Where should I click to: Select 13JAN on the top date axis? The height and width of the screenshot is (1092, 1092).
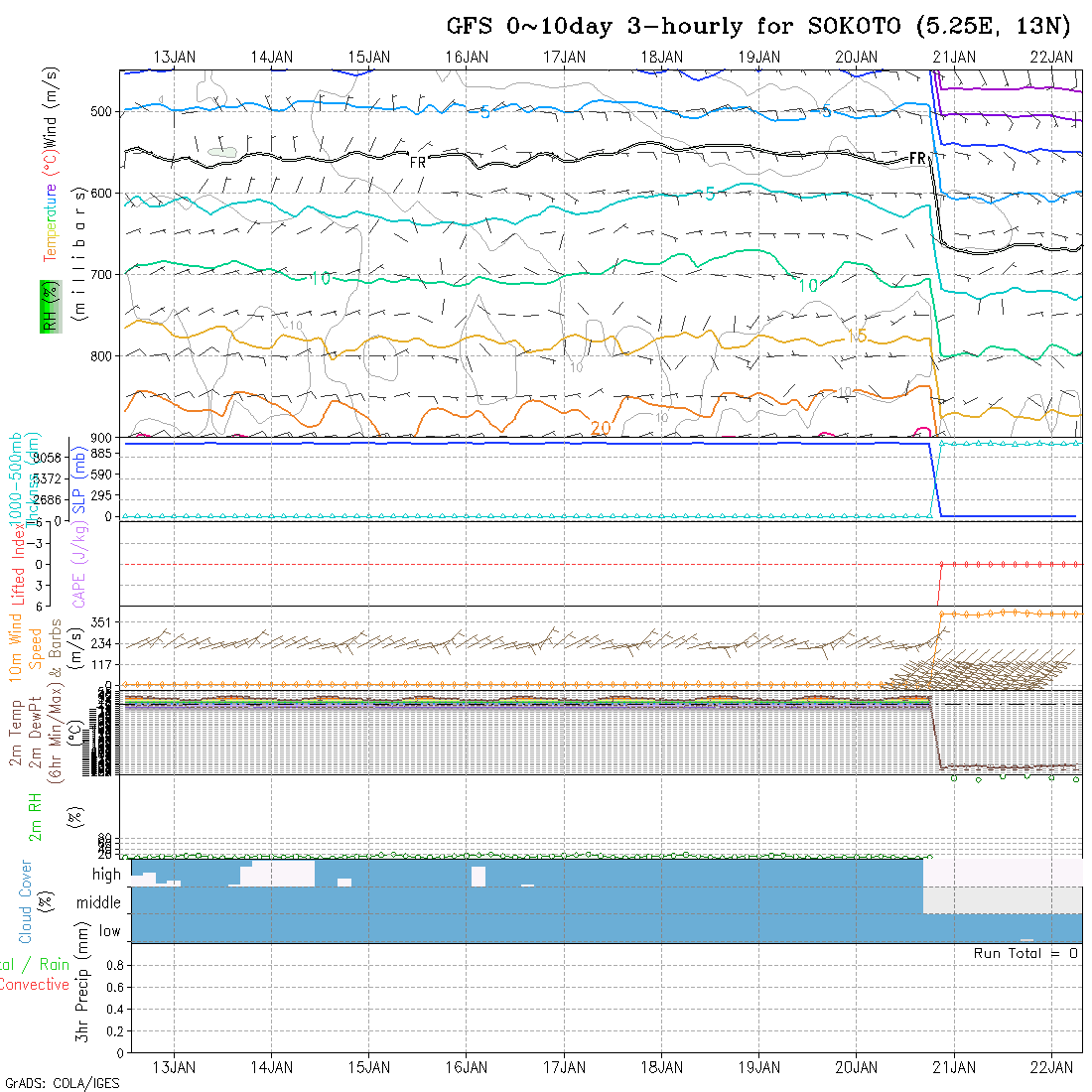click(x=176, y=58)
